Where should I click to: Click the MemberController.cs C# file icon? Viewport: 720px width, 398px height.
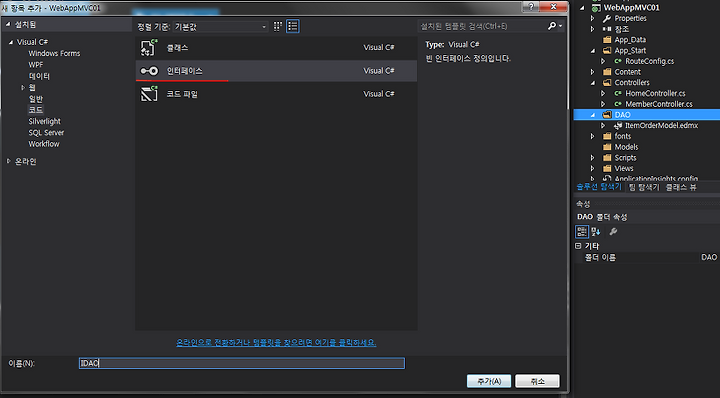point(618,104)
